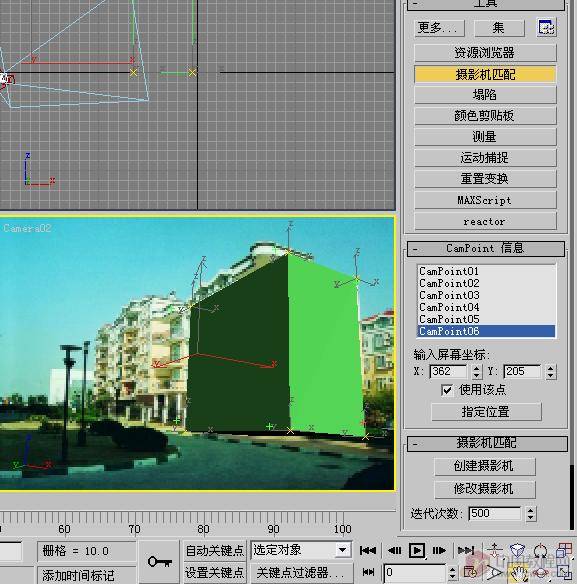
Task: Click current frame spinner arrows
Action: pyautogui.click(x=452, y=572)
